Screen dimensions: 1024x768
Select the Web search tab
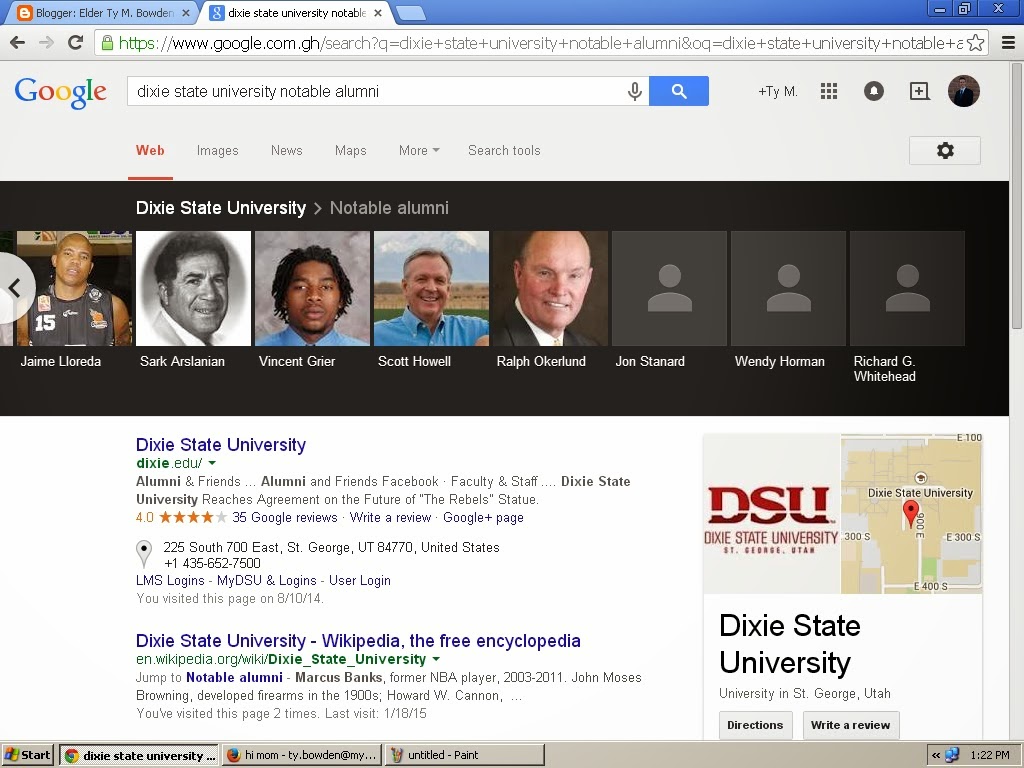point(150,151)
